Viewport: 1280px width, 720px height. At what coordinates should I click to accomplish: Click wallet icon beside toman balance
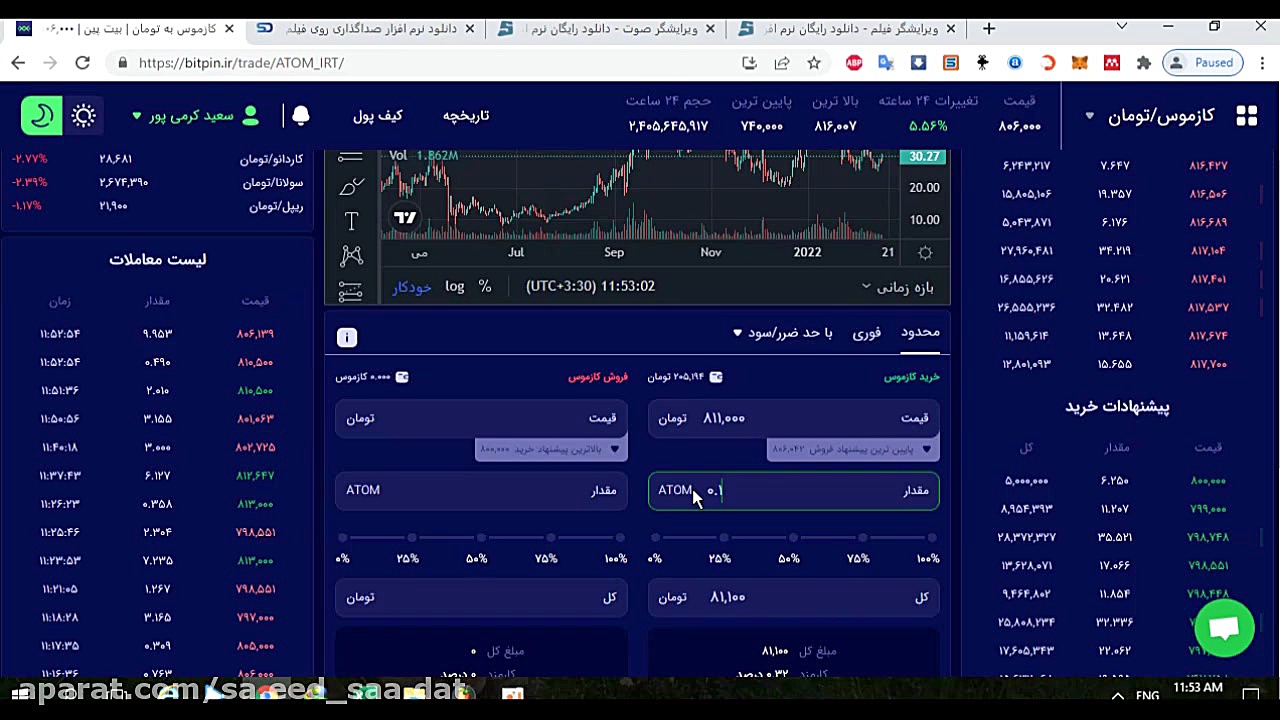716,377
